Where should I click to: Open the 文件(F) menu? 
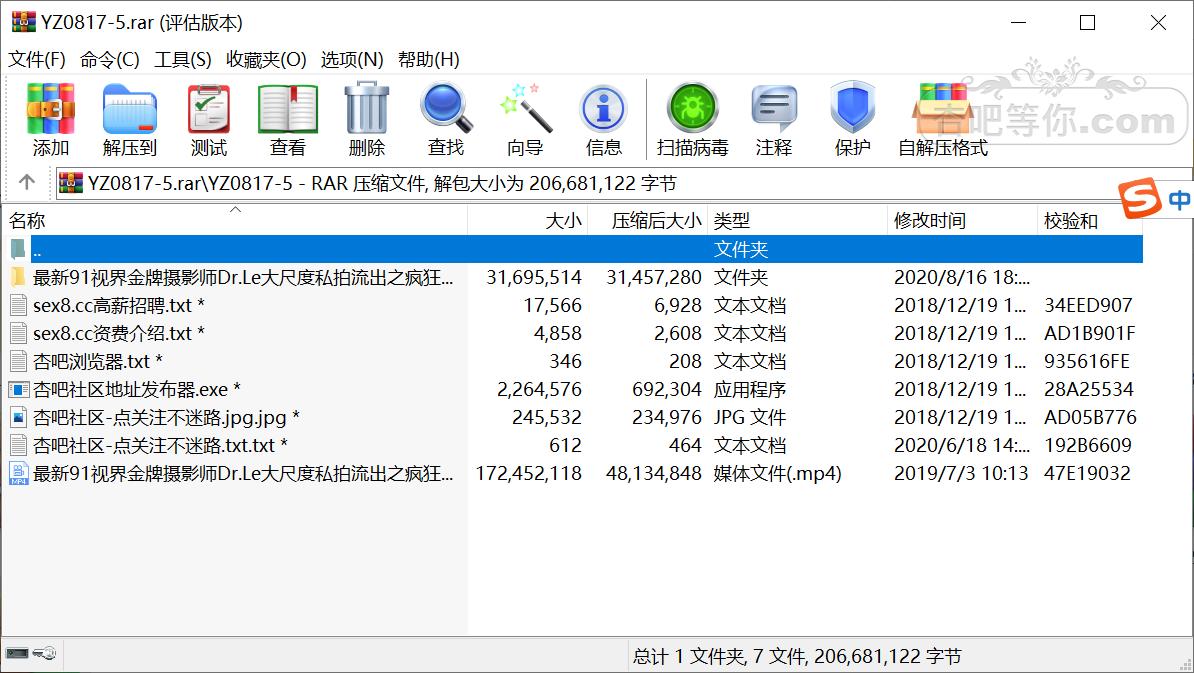pos(37,59)
